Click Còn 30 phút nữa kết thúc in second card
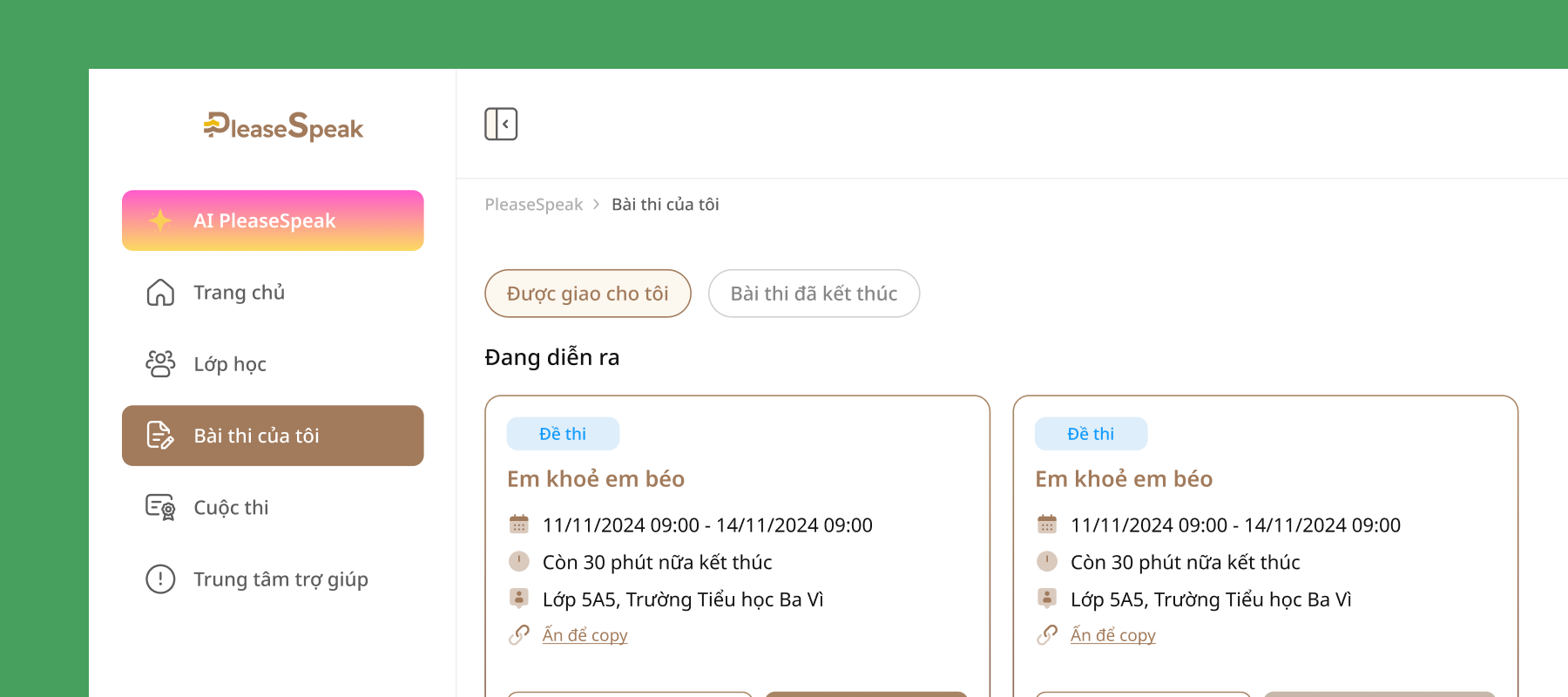This screenshot has width=1568, height=697. pos(1186,563)
